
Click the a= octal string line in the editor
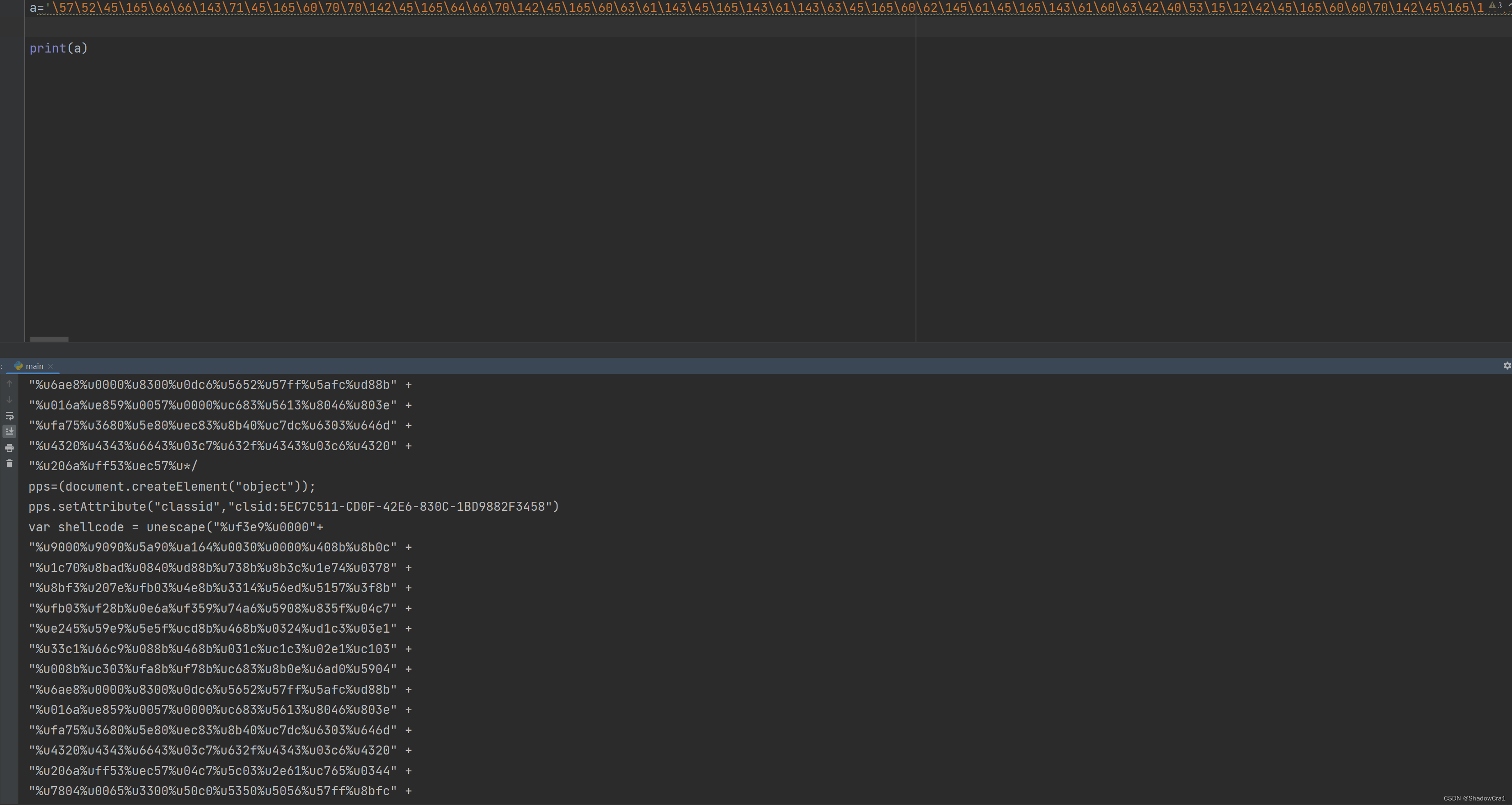point(756,8)
